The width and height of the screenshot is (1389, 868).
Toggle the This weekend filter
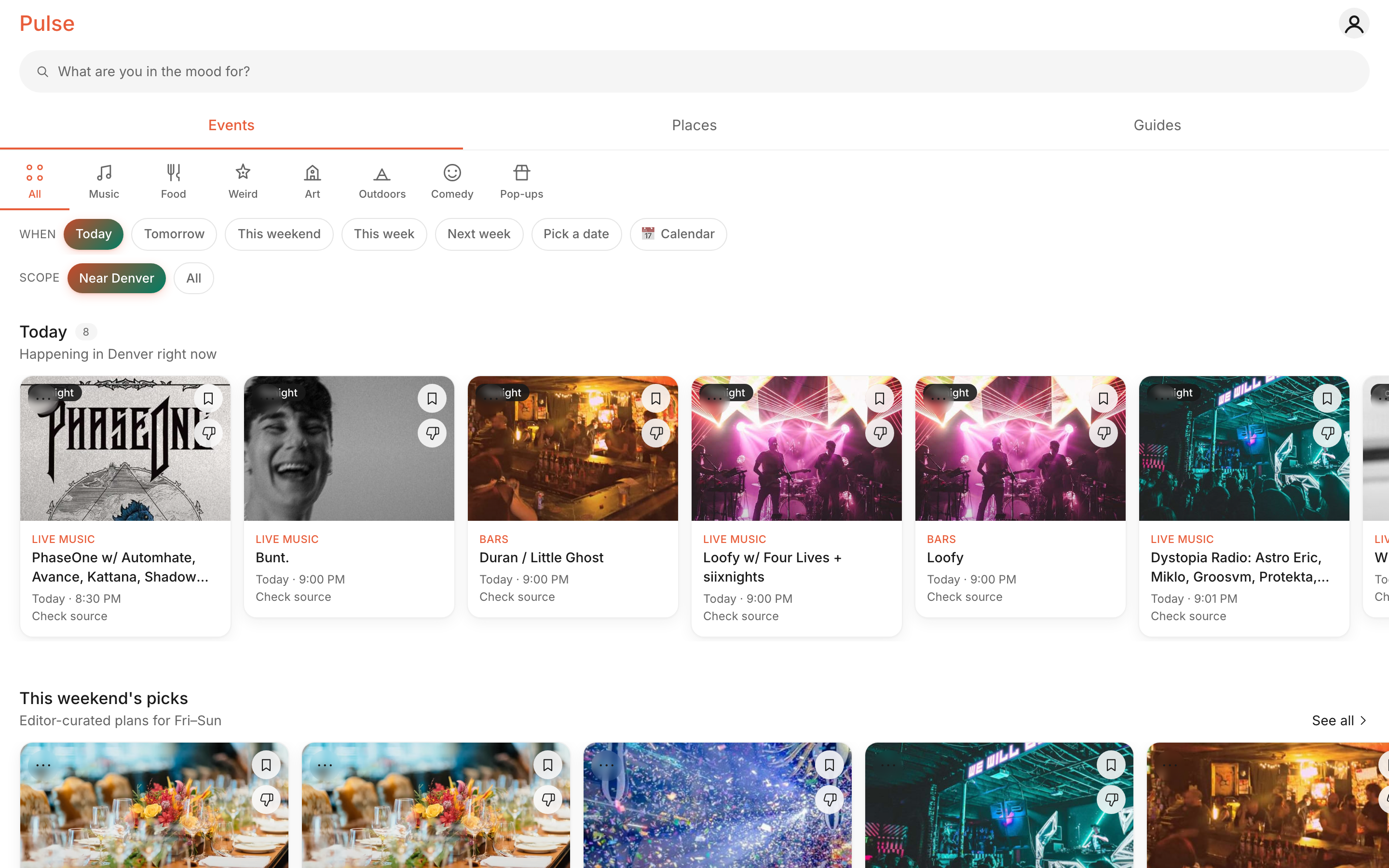[x=279, y=234]
